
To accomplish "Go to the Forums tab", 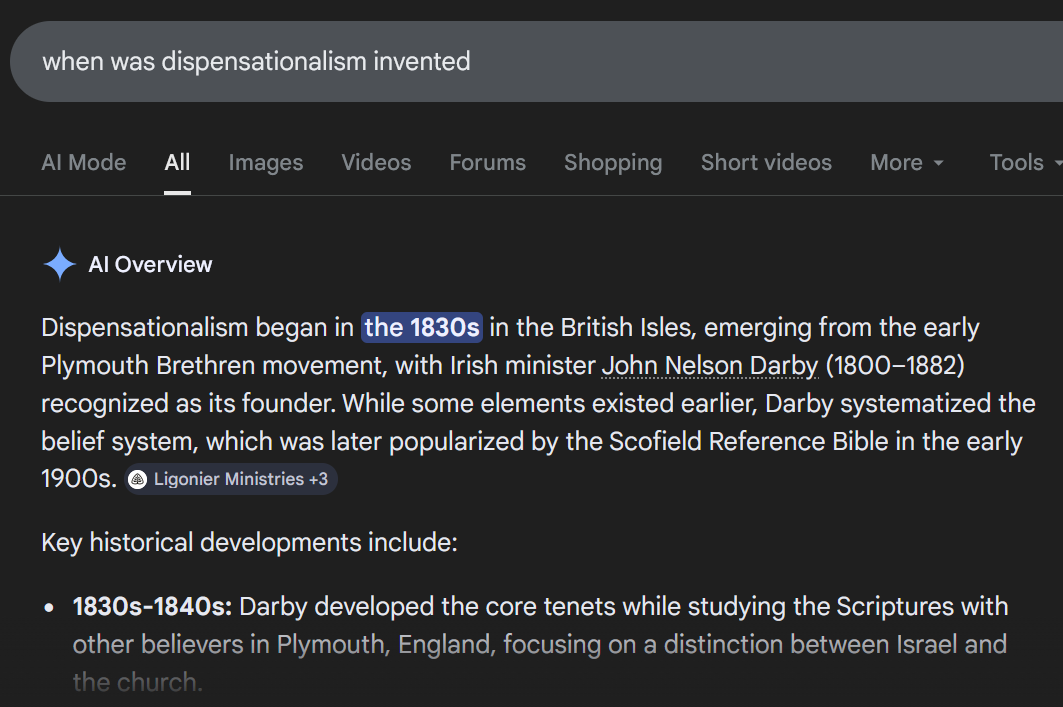I will tap(487, 163).
